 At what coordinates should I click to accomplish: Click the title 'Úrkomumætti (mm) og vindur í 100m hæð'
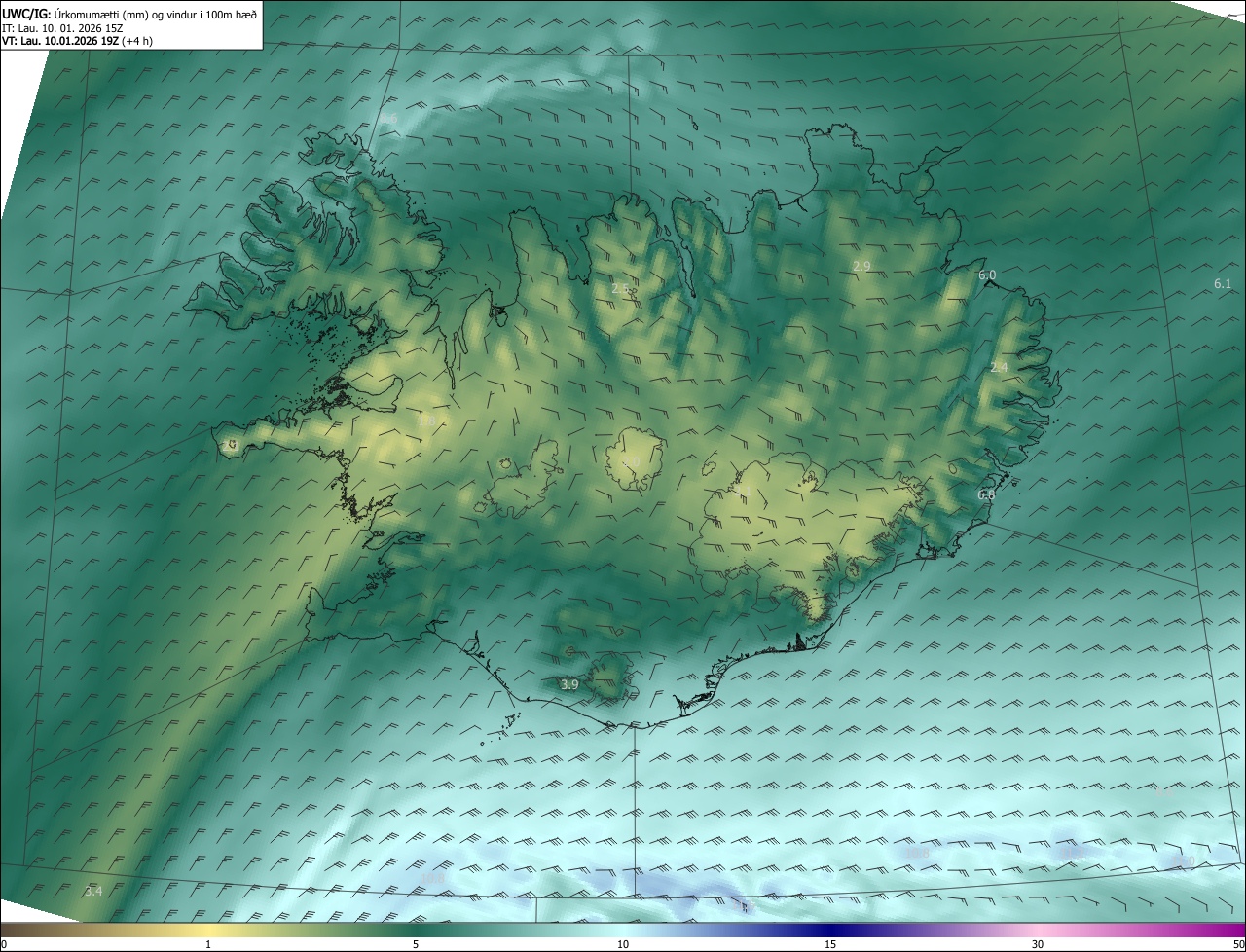[x=155, y=14]
